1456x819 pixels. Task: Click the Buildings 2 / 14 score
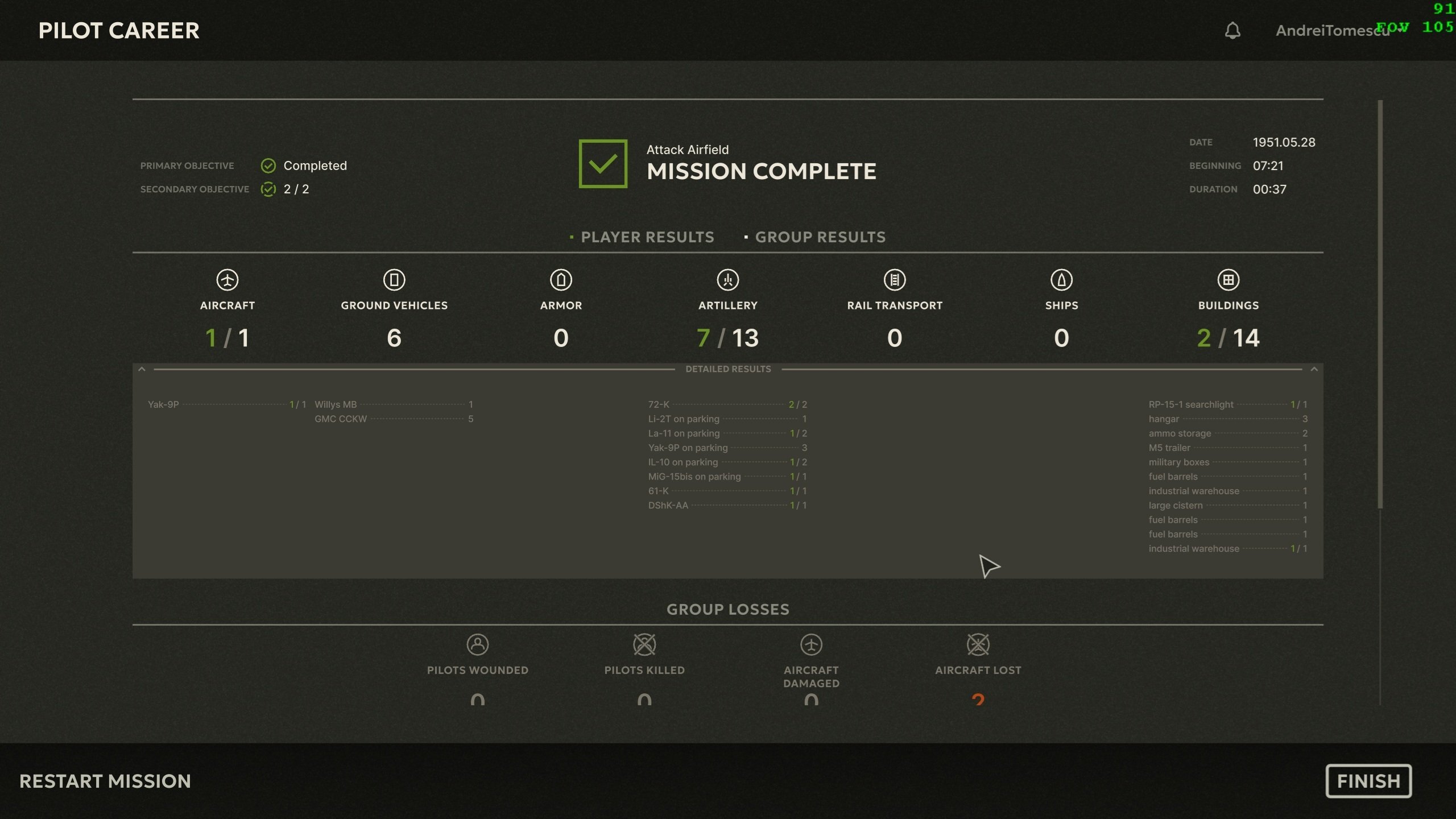(1228, 338)
